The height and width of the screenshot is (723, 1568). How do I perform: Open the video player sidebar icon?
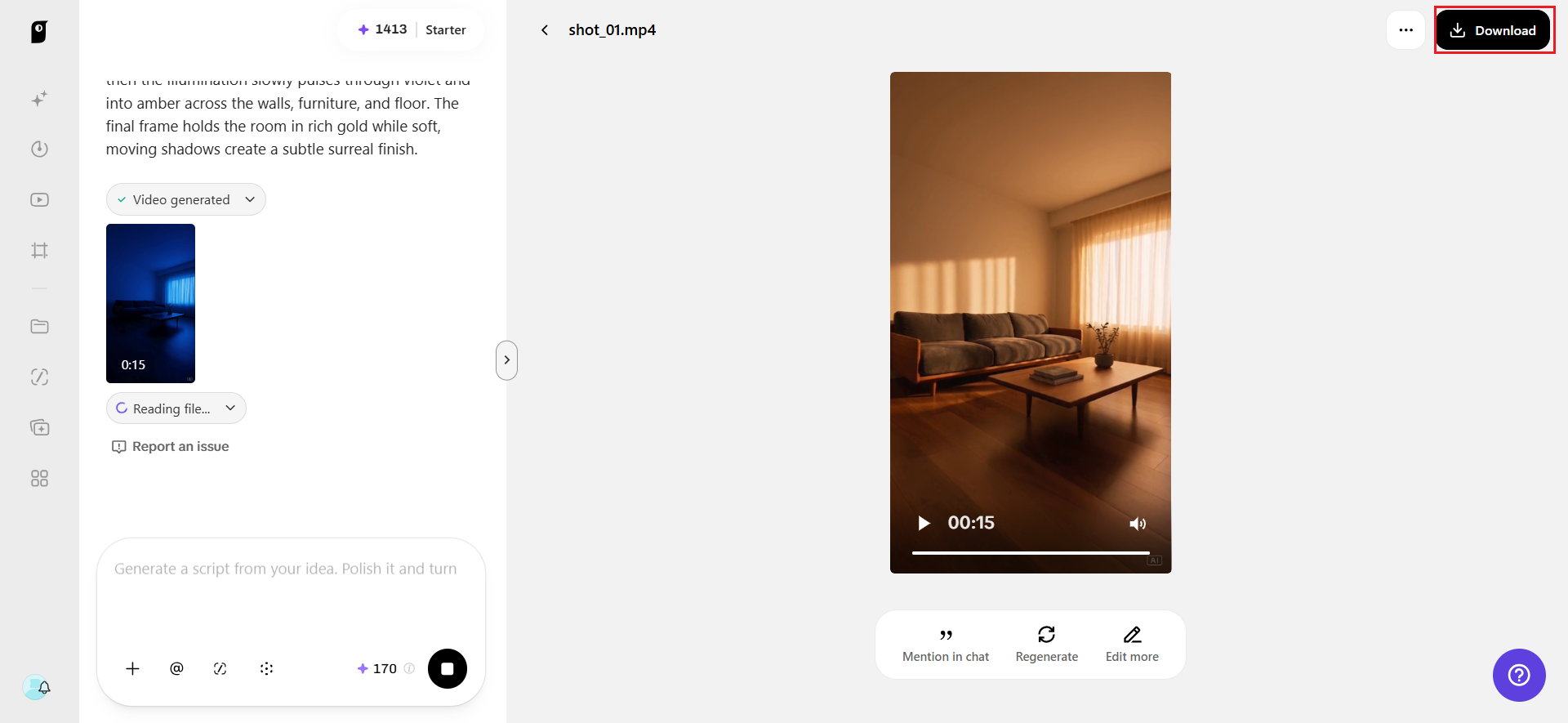click(39, 199)
